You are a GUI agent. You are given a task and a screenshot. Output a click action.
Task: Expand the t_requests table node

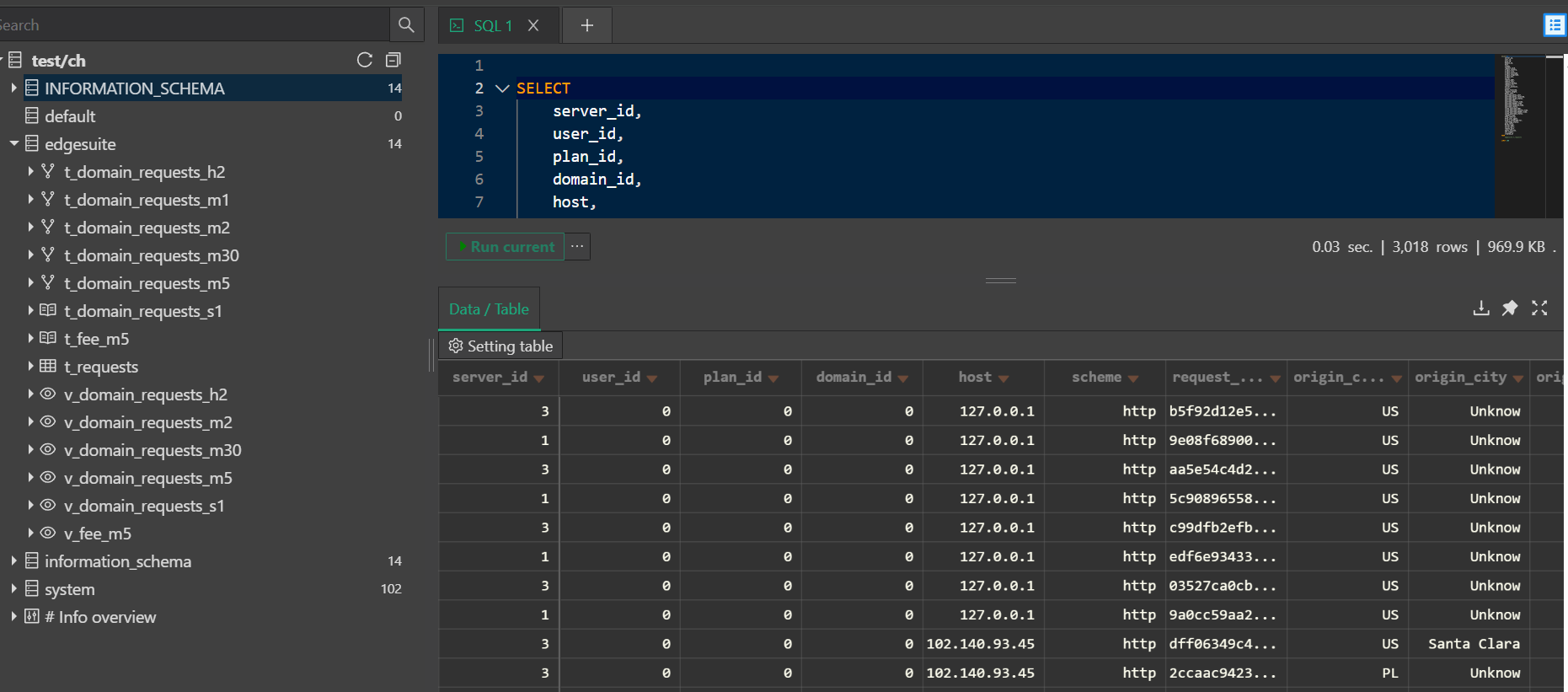[31, 367]
